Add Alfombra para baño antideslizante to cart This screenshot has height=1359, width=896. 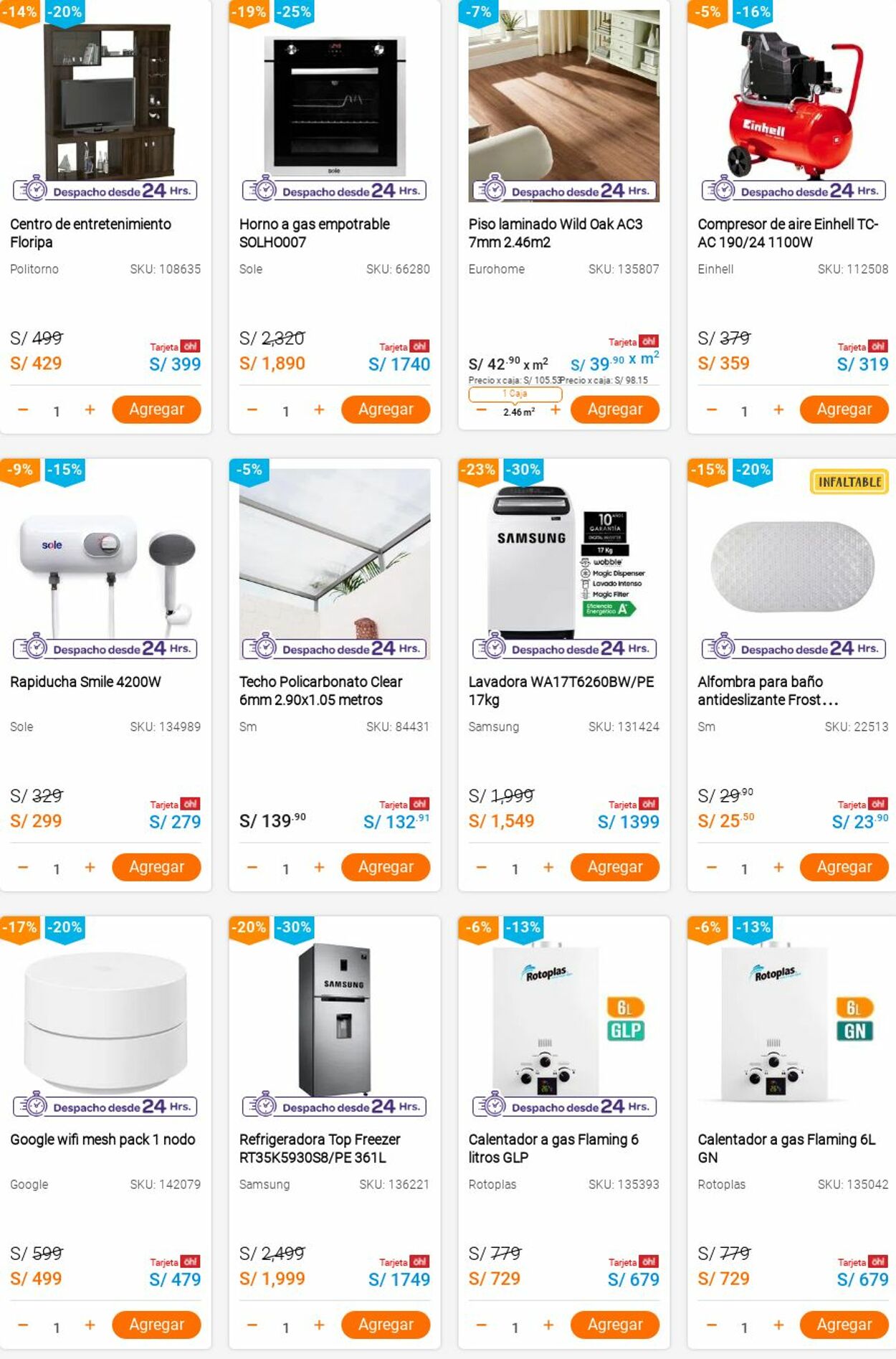[x=844, y=867]
